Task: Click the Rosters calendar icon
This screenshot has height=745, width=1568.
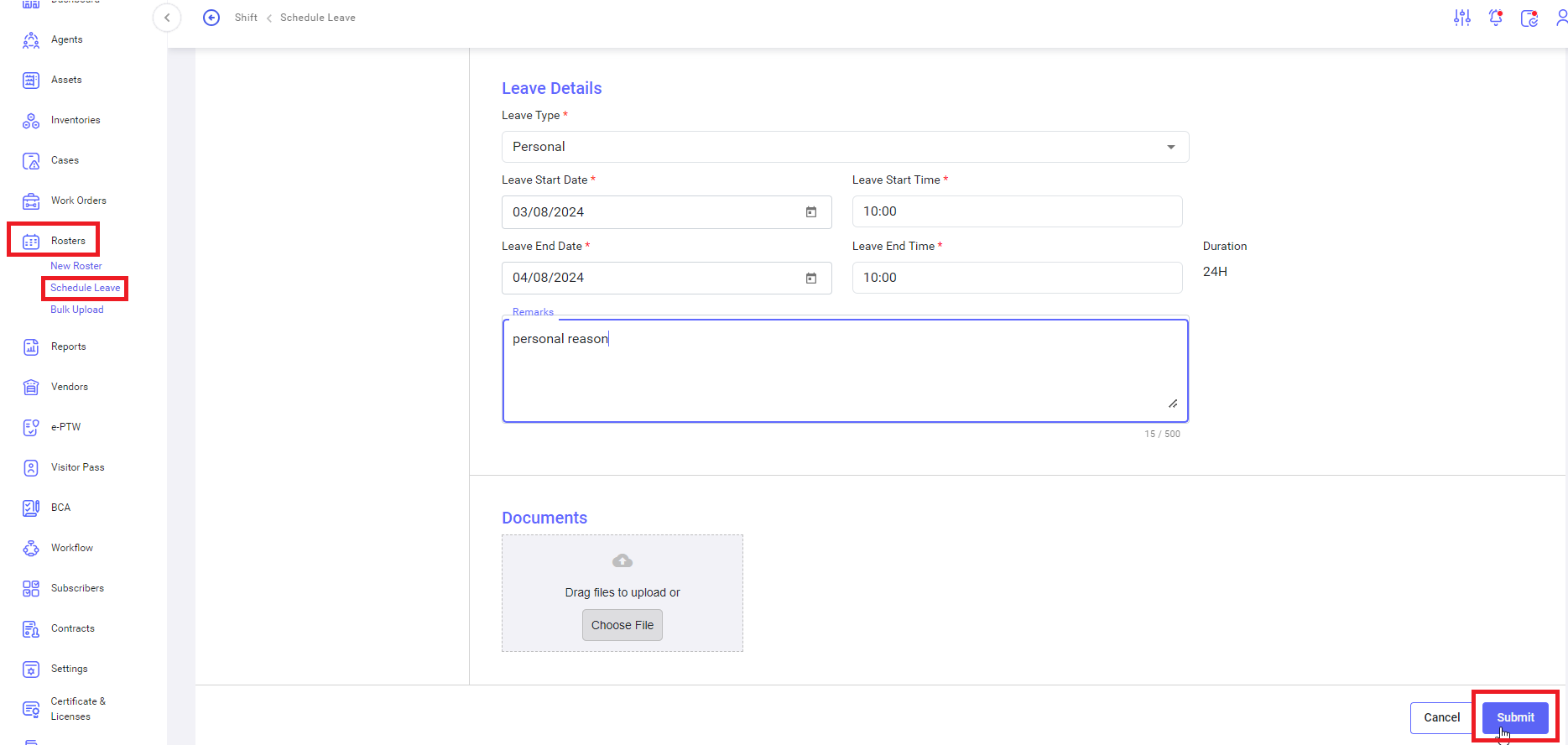Action: click(x=31, y=242)
